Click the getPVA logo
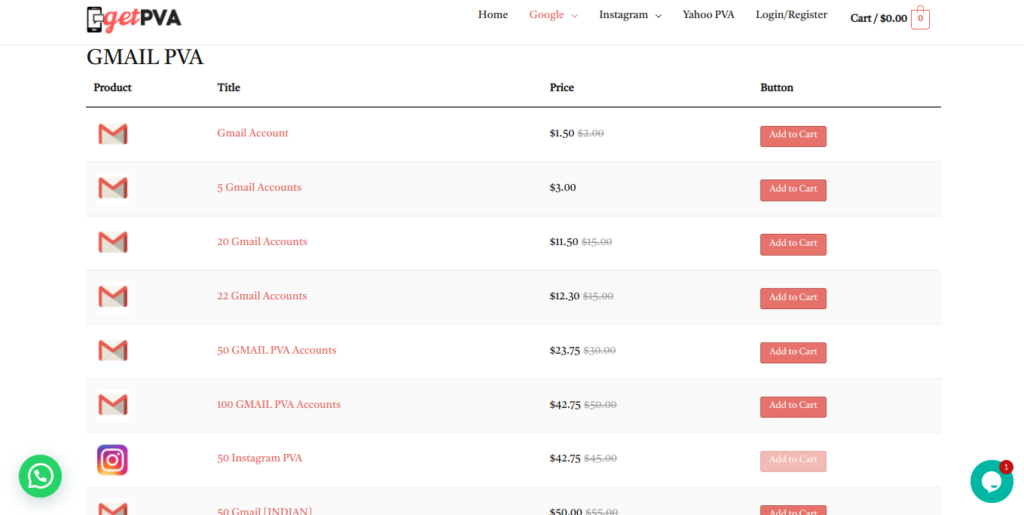 point(134,19)
